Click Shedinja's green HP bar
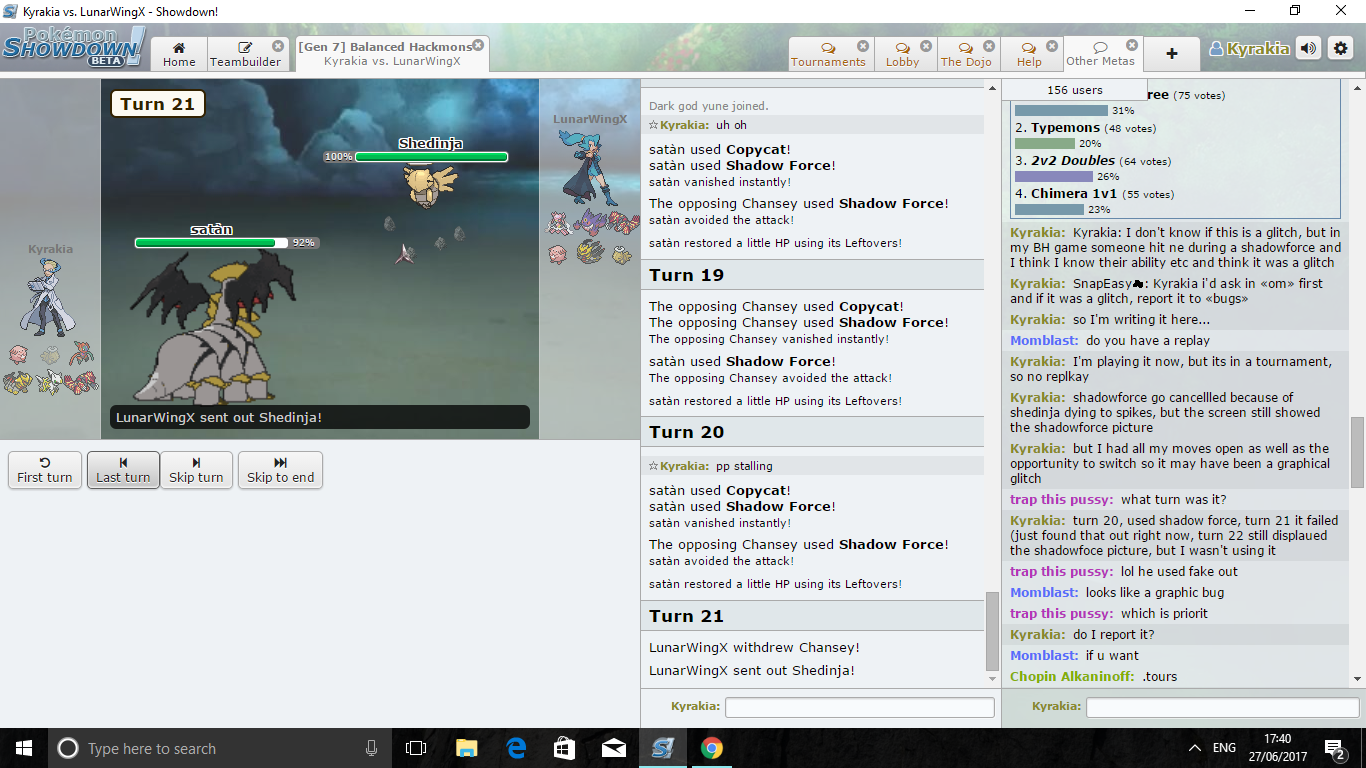Screen dimensions: 1366x768 pyautogui.click(x=431, y=157)
